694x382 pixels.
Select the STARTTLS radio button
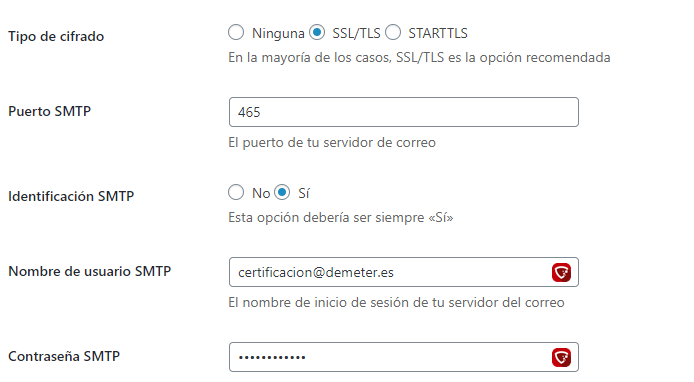[x=393, y=32]
